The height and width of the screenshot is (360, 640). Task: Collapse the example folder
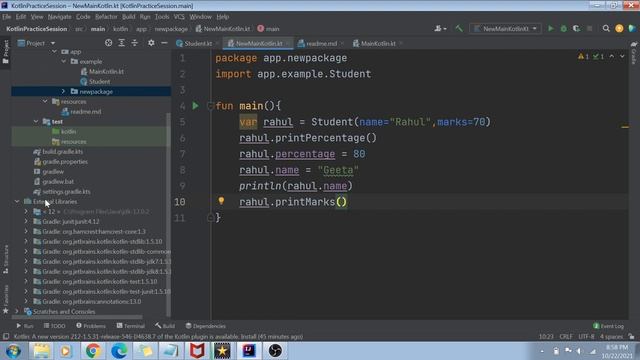[63, 62]
